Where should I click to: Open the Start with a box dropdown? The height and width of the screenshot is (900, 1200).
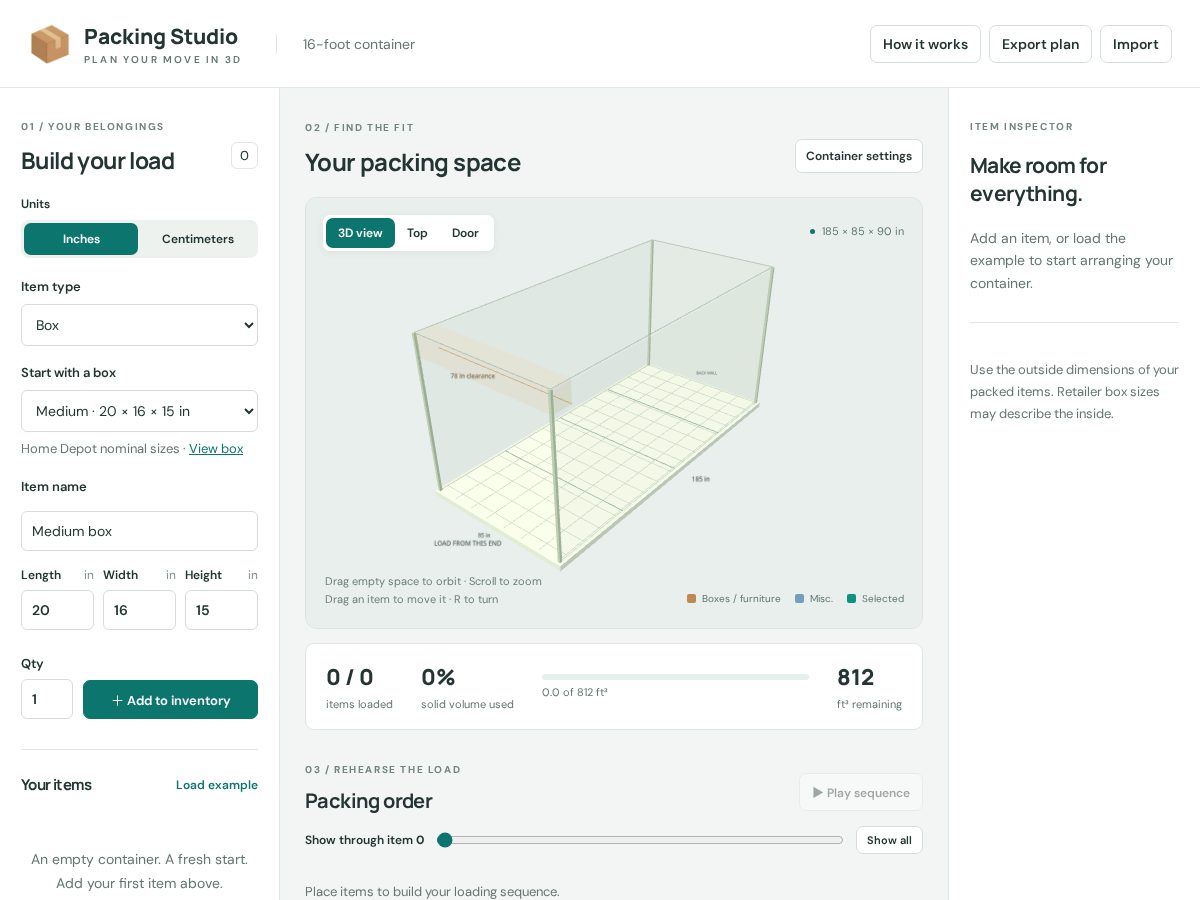pos(139,411)
